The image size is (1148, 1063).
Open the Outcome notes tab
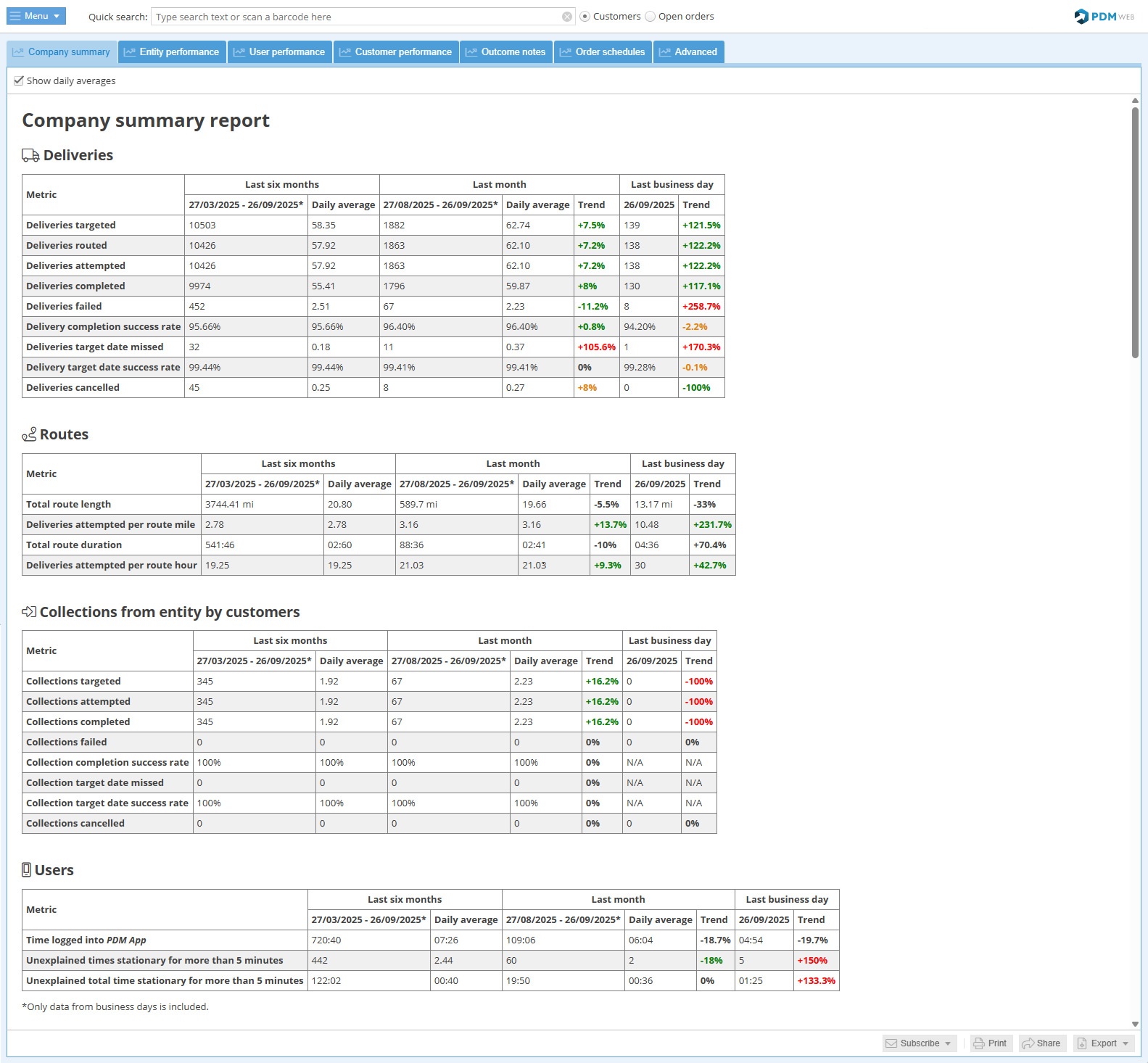point(505,52)
